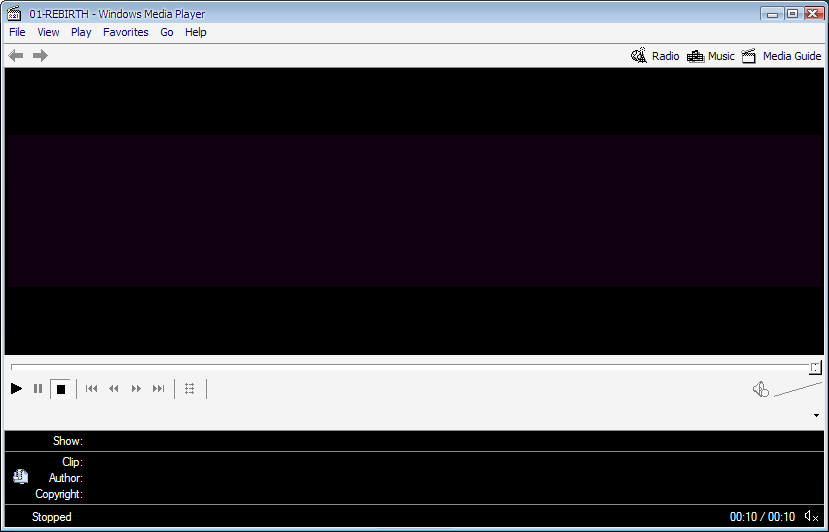Click the muted sound status icon
The image size is (829, 532).
pos(812,516)
